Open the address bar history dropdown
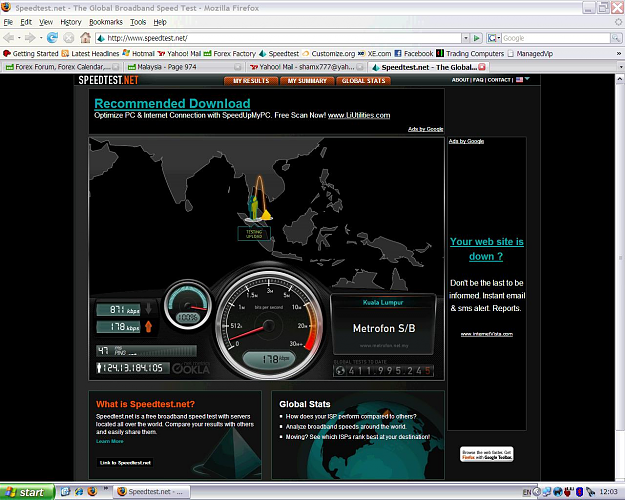The image size is (625, 500). pos(466,38)
